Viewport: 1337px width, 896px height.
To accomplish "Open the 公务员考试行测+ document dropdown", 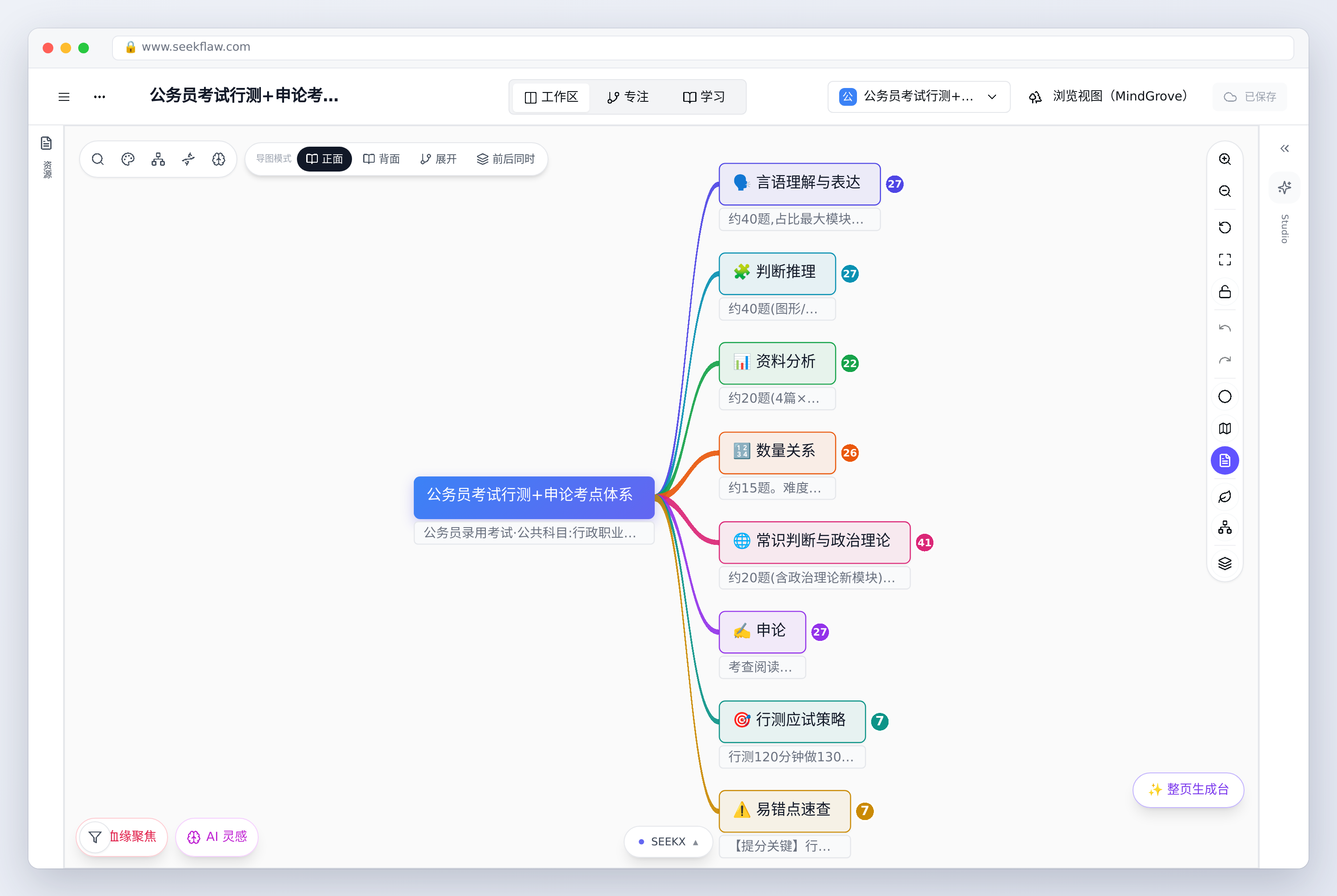I will point(918,97).
